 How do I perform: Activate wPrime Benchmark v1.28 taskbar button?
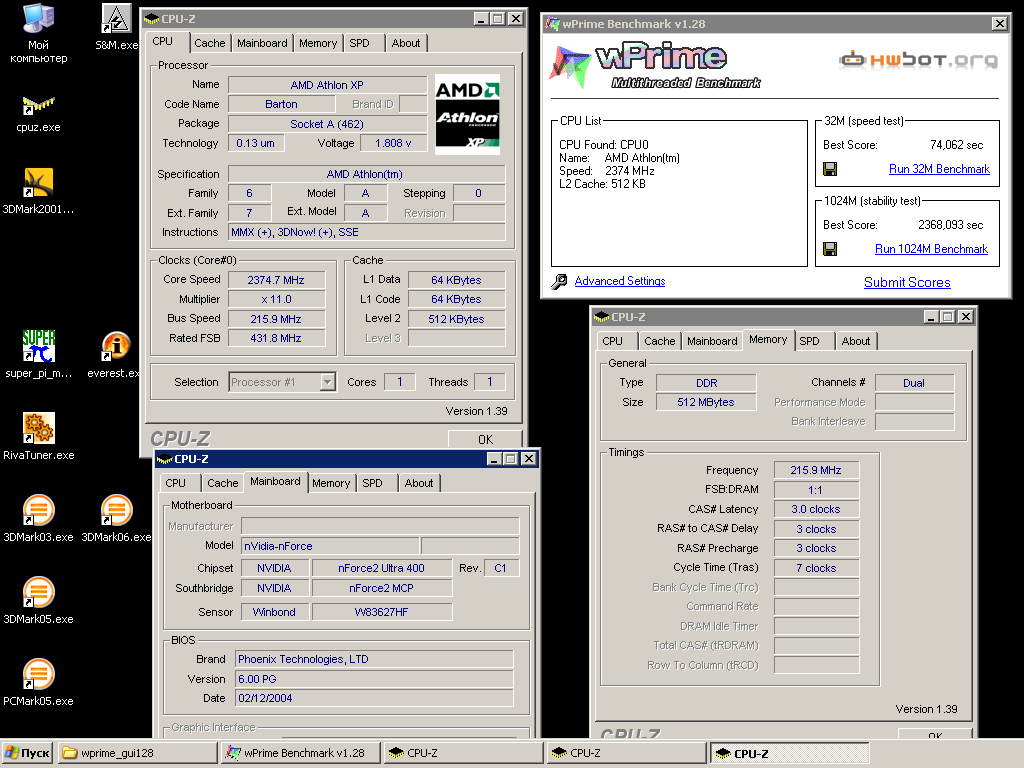coord(300,753)
